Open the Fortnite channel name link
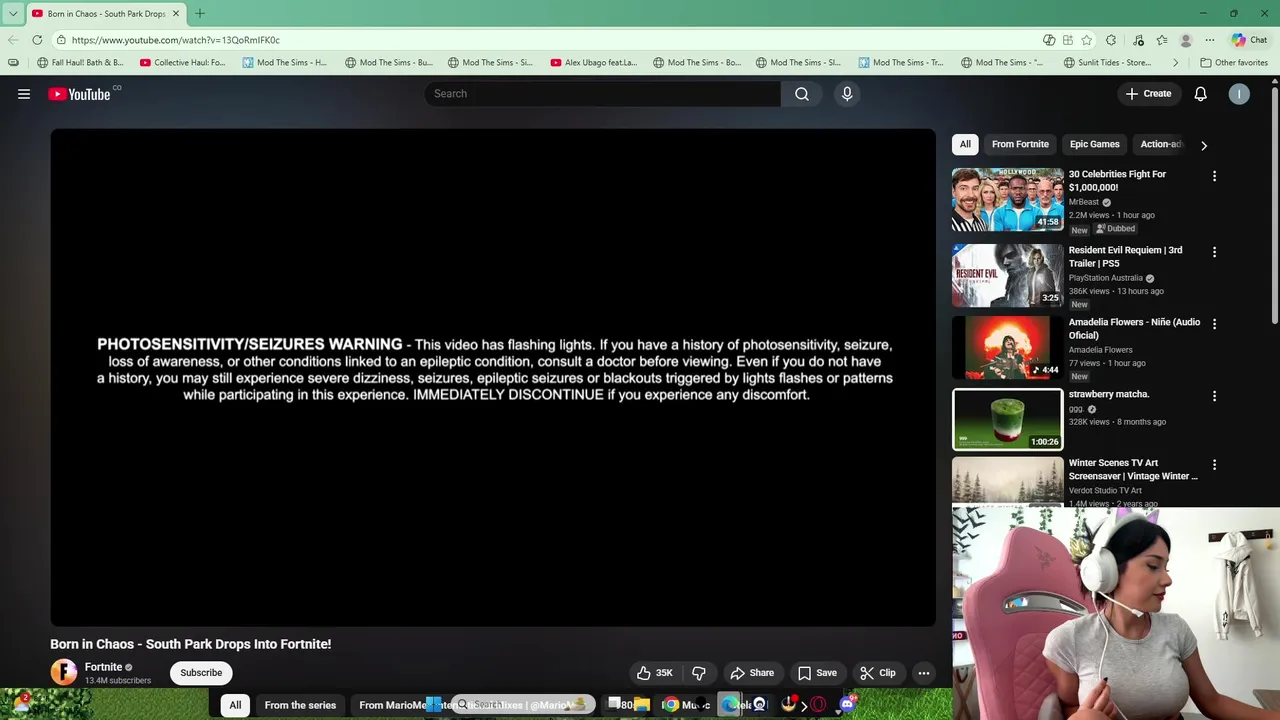This screenshot has width=1280, height=720. 103,667
